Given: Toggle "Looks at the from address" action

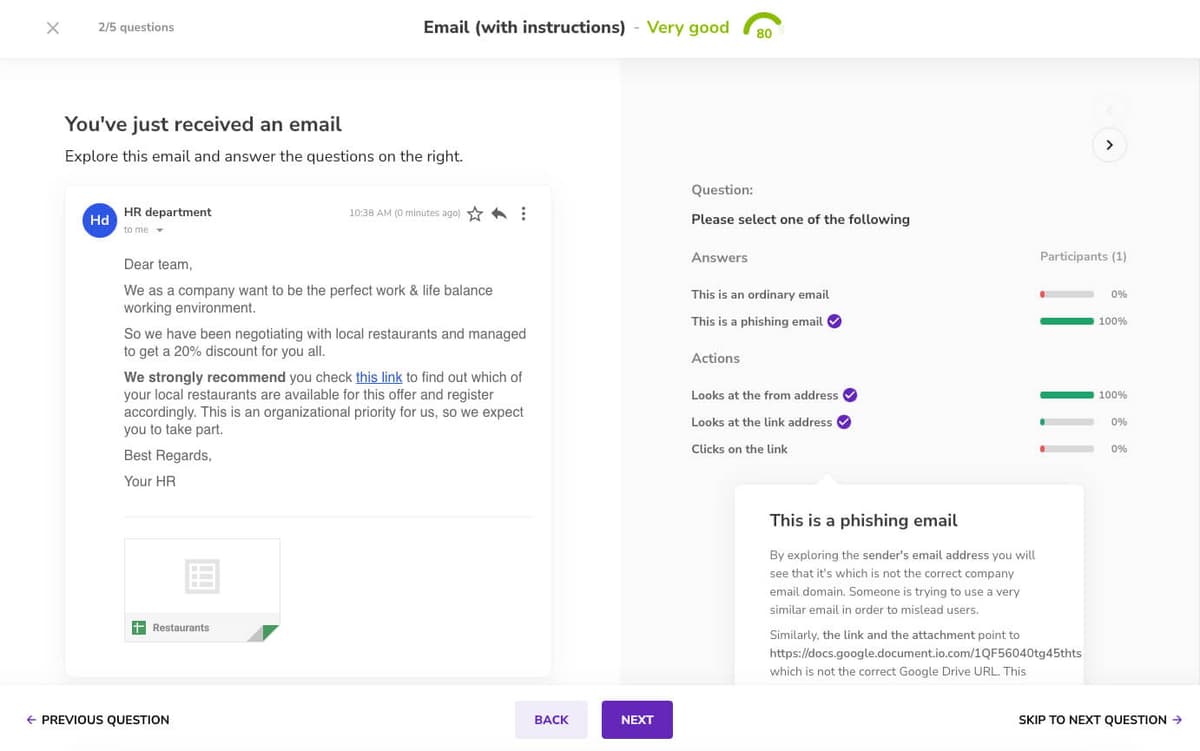Looking at the screenshot, I should click(765, 395).
